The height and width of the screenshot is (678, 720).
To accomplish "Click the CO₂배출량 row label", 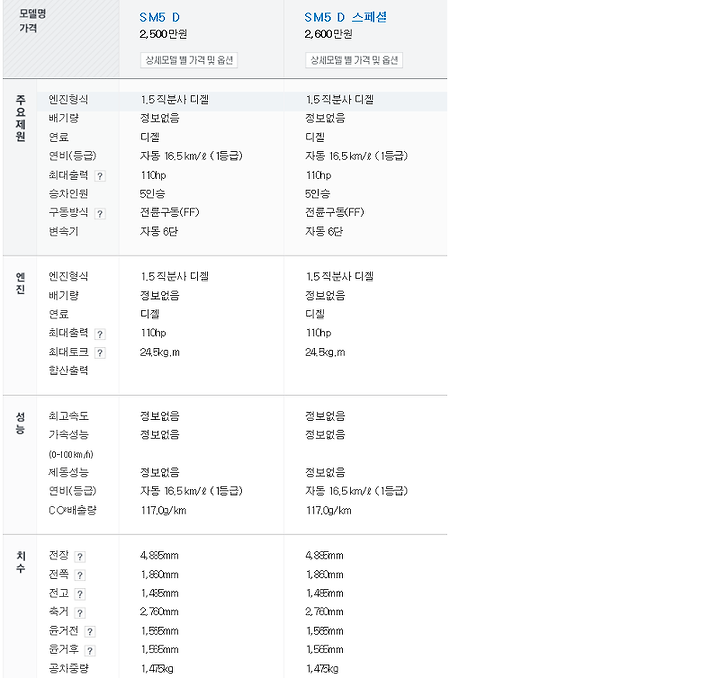I will pos(73,510).
